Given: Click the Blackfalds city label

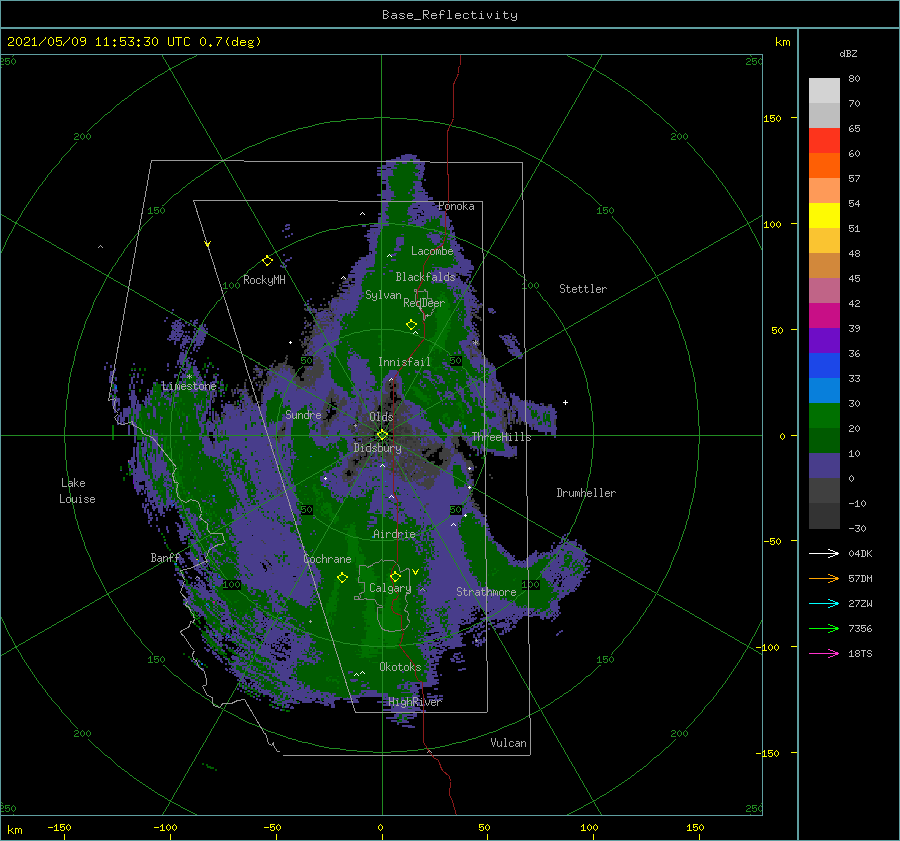Looking at the screenshot, I should 425,277.
